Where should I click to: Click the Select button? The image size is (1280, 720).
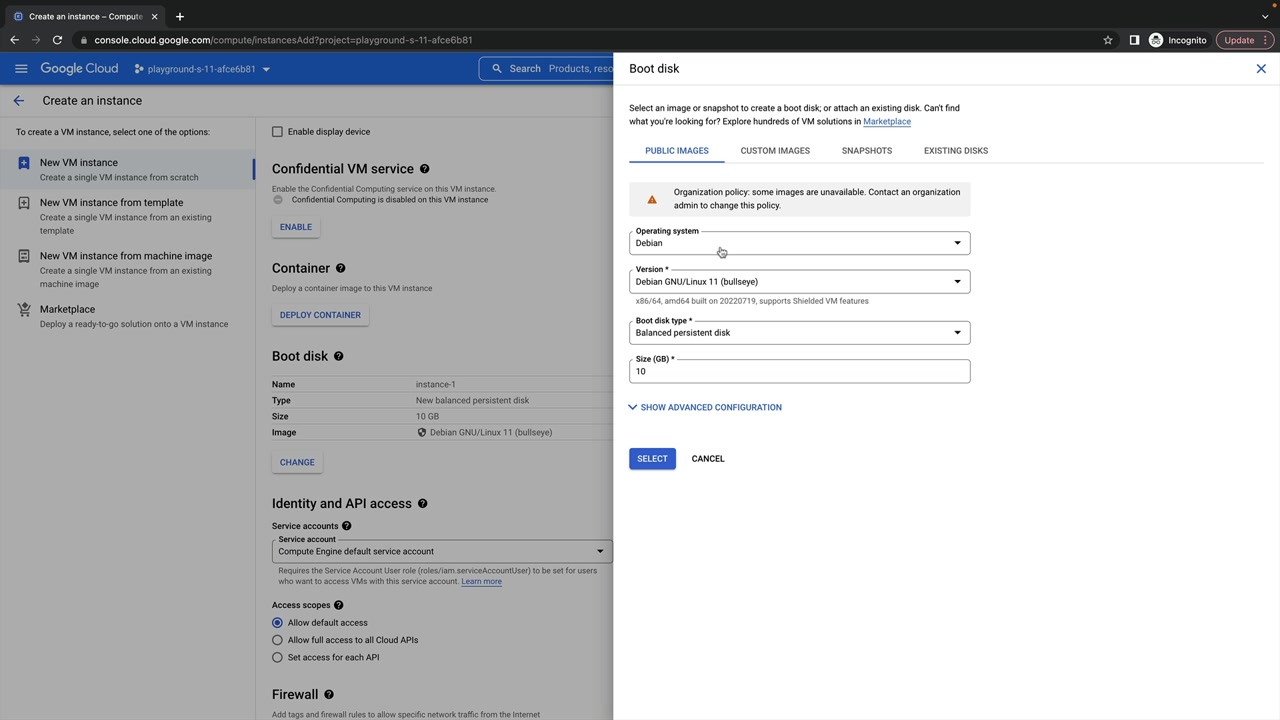(652, 459)
